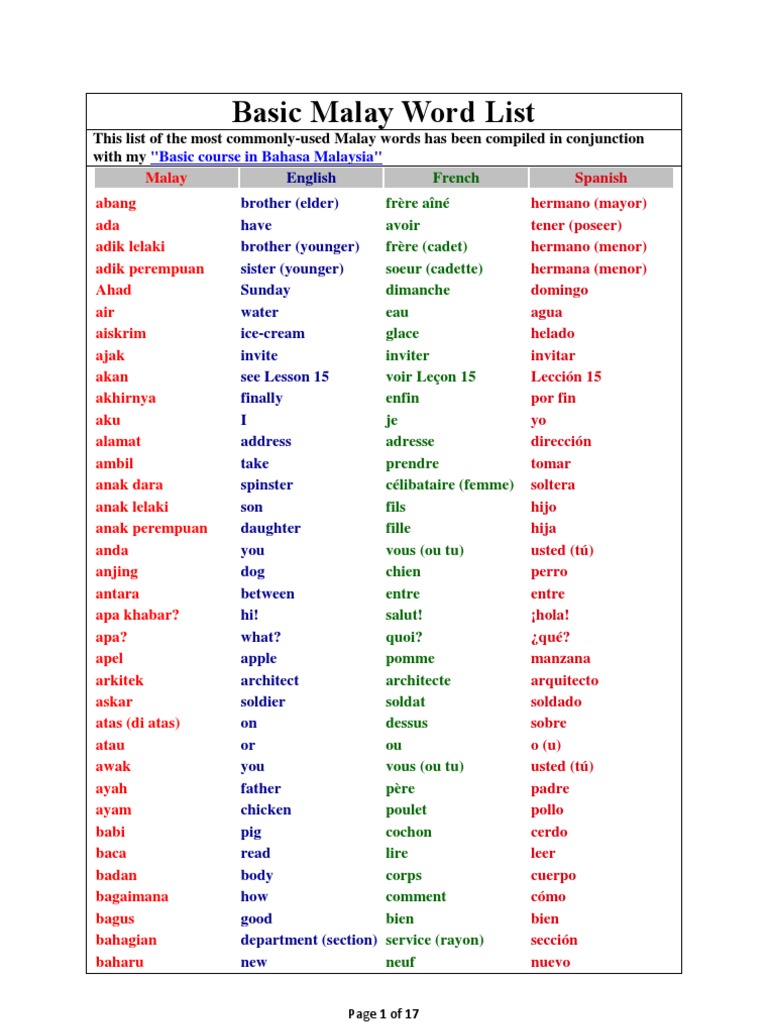768x1024 pixels.
Task: Open the Basic course in Bahasa Malaysia link
Action: [x=266, y=157]
